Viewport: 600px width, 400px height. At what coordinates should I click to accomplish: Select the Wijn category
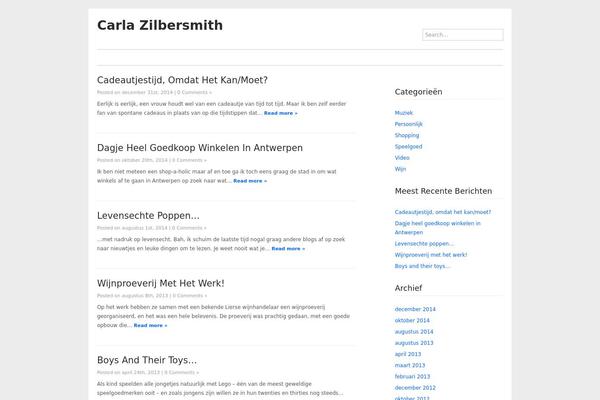tap(400, 169)
